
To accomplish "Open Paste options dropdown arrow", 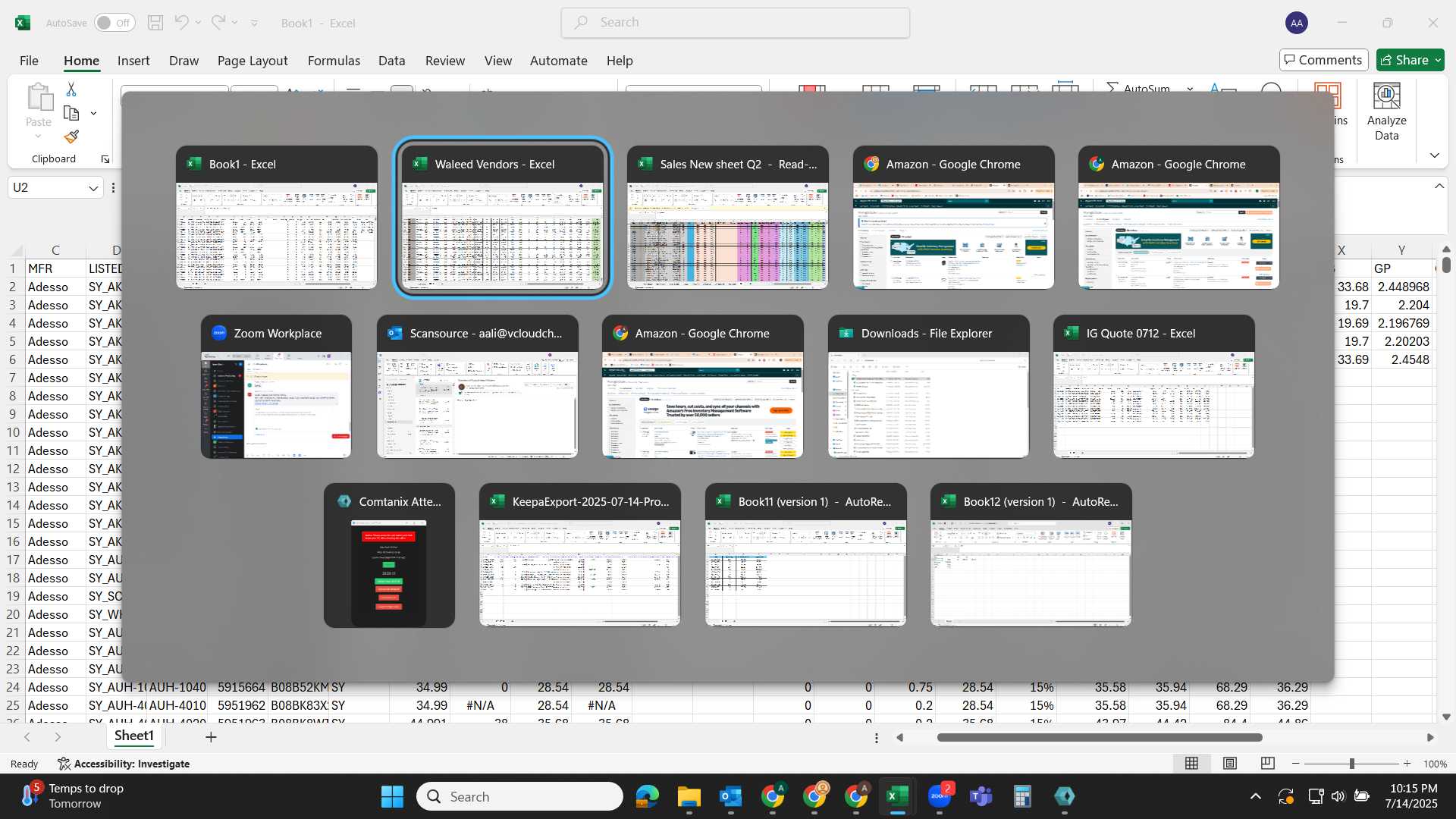I will click(38, 136).
